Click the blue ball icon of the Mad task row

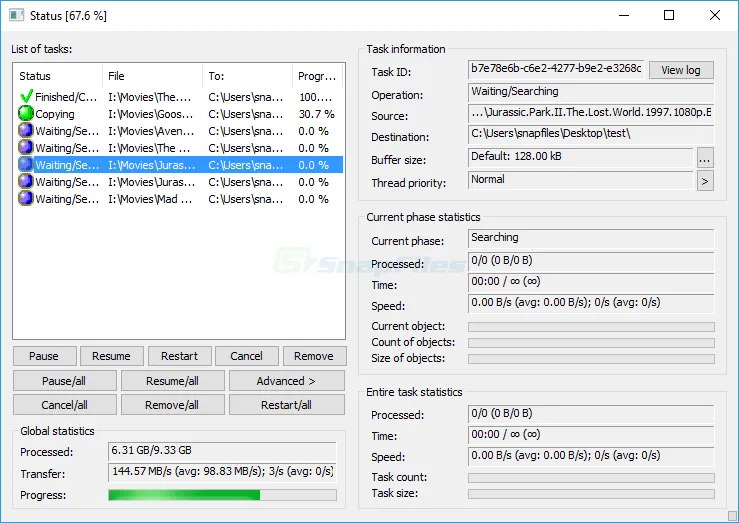25,198
